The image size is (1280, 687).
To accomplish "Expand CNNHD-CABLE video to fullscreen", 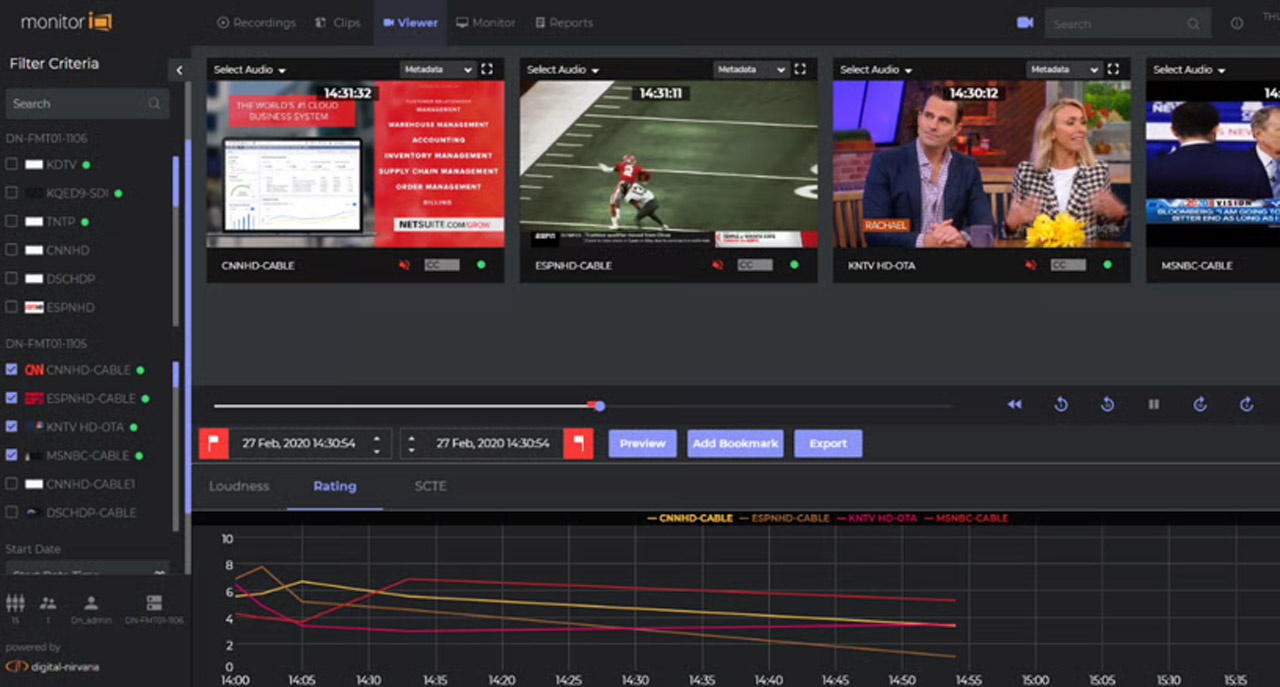I will pyautogui.click(x=487, y=69).
